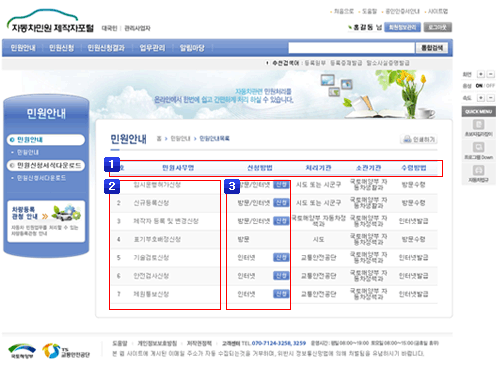The height and width of the screenshot is (370, 500).
Task: Click the 자동차민원 제작자포털 site logo
Action: click(x=50, y=22)
